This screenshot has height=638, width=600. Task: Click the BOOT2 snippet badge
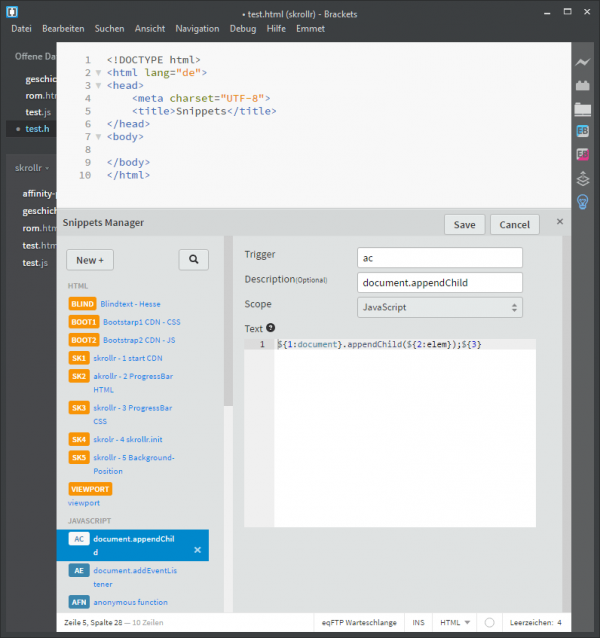pos(84,340)
